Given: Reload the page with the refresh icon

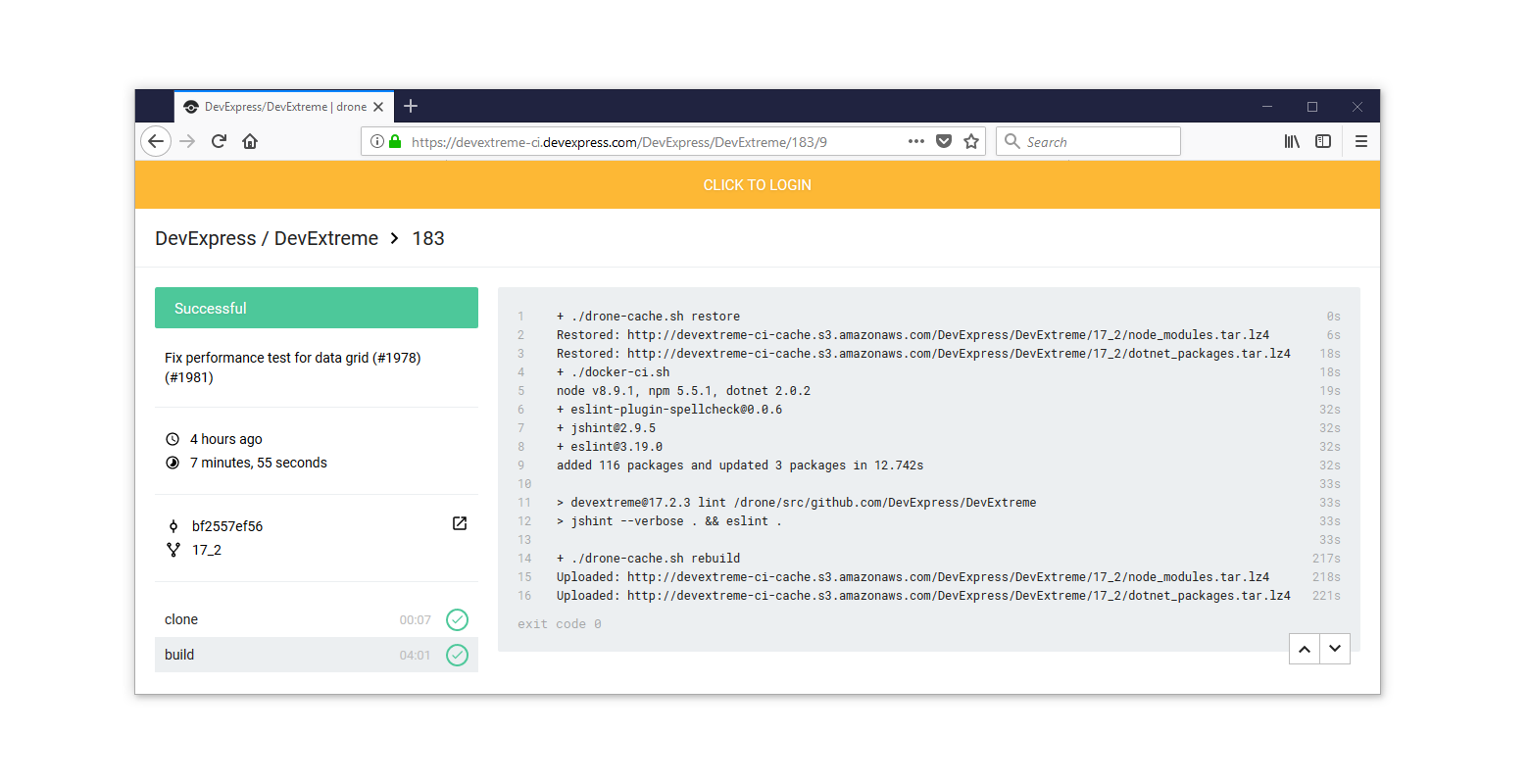Looking at the screenshot, I should (x=219, y=141).
